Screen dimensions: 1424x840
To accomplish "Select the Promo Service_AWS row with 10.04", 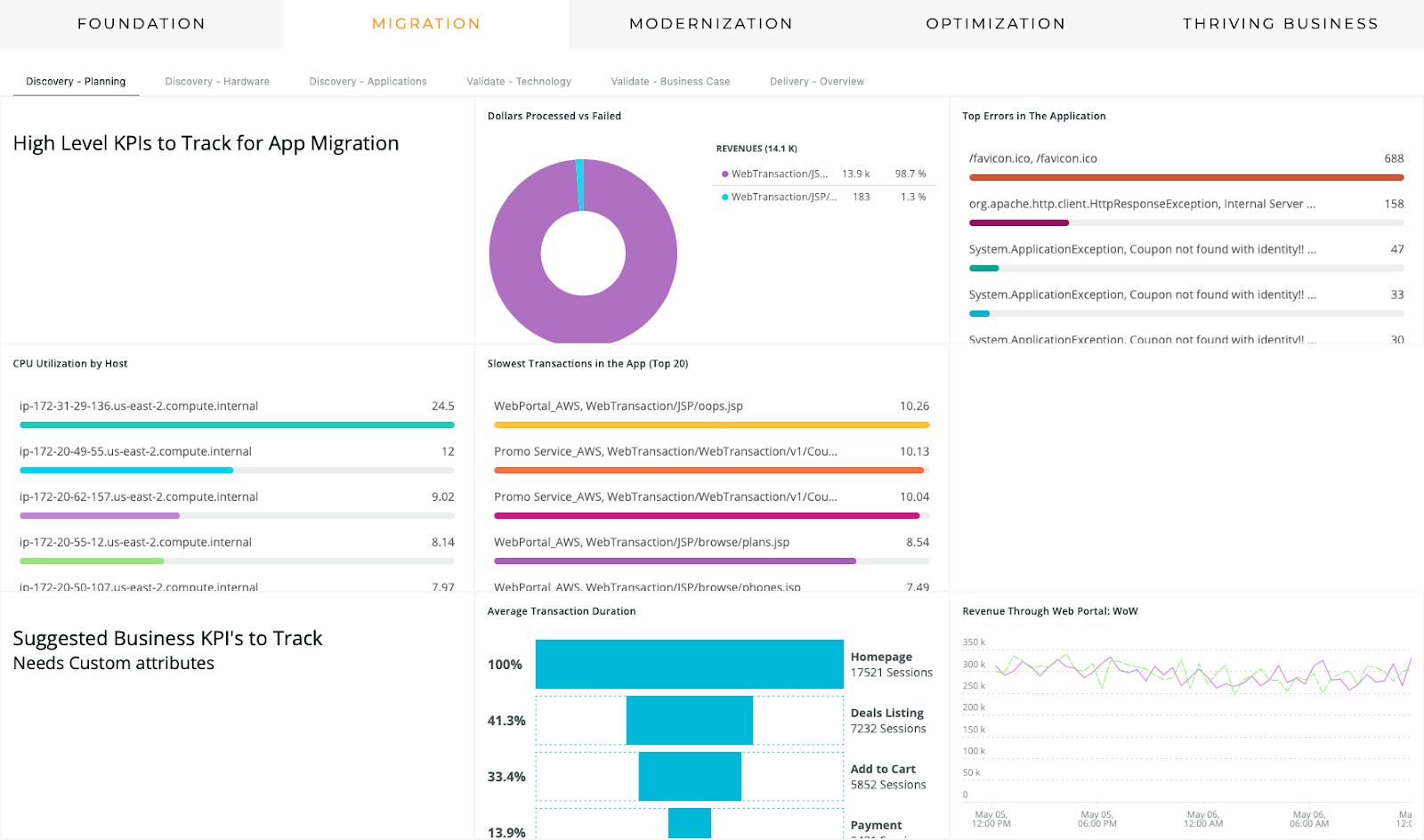I will pos(712,505).
